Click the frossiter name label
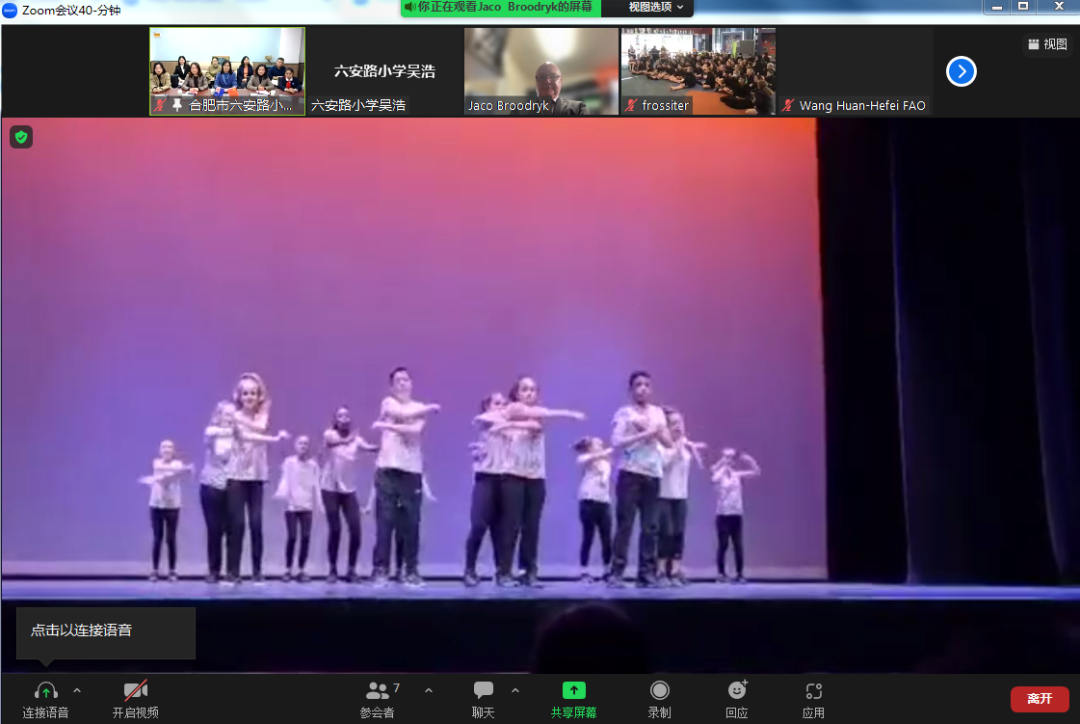The width and height of the screenshot is (1080, 724). click(665, 105)
